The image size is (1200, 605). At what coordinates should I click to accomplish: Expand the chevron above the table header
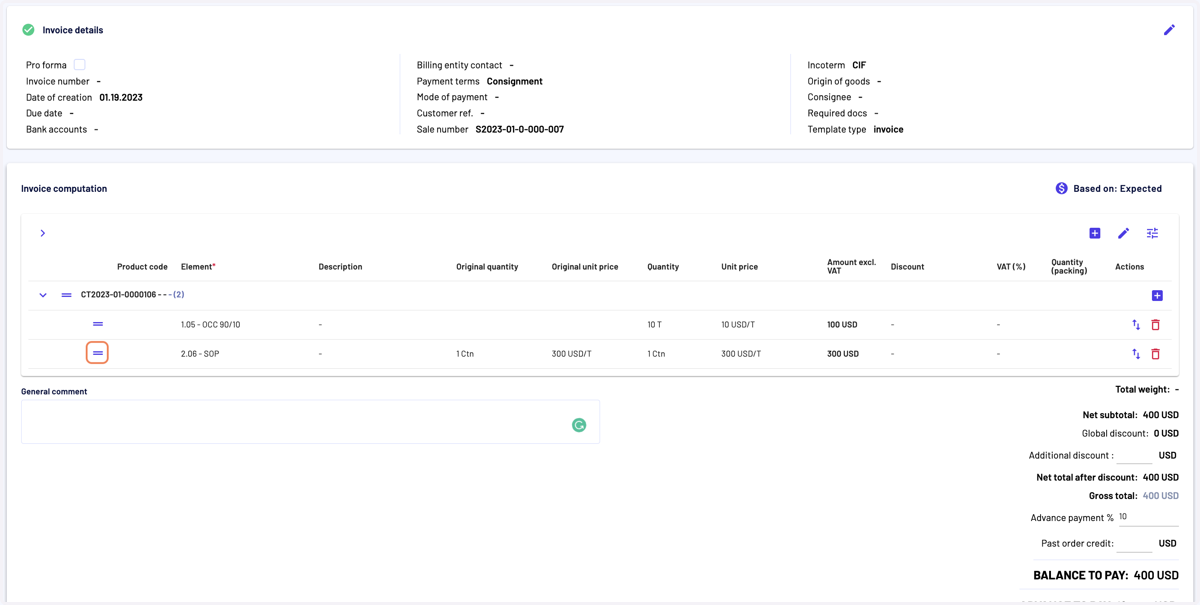42,233
